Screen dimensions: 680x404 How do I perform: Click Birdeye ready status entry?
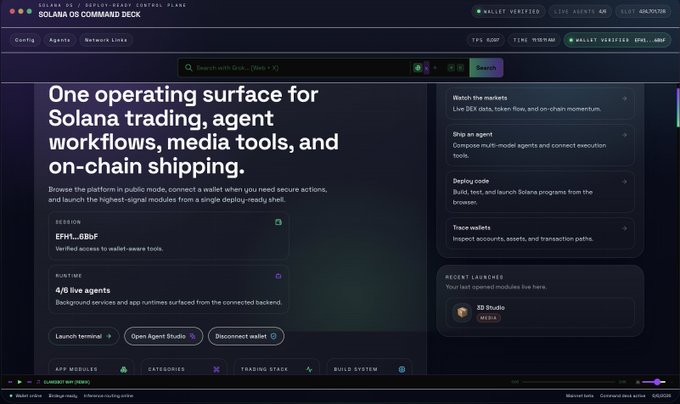pyautogui.click(x=63, y=396)
